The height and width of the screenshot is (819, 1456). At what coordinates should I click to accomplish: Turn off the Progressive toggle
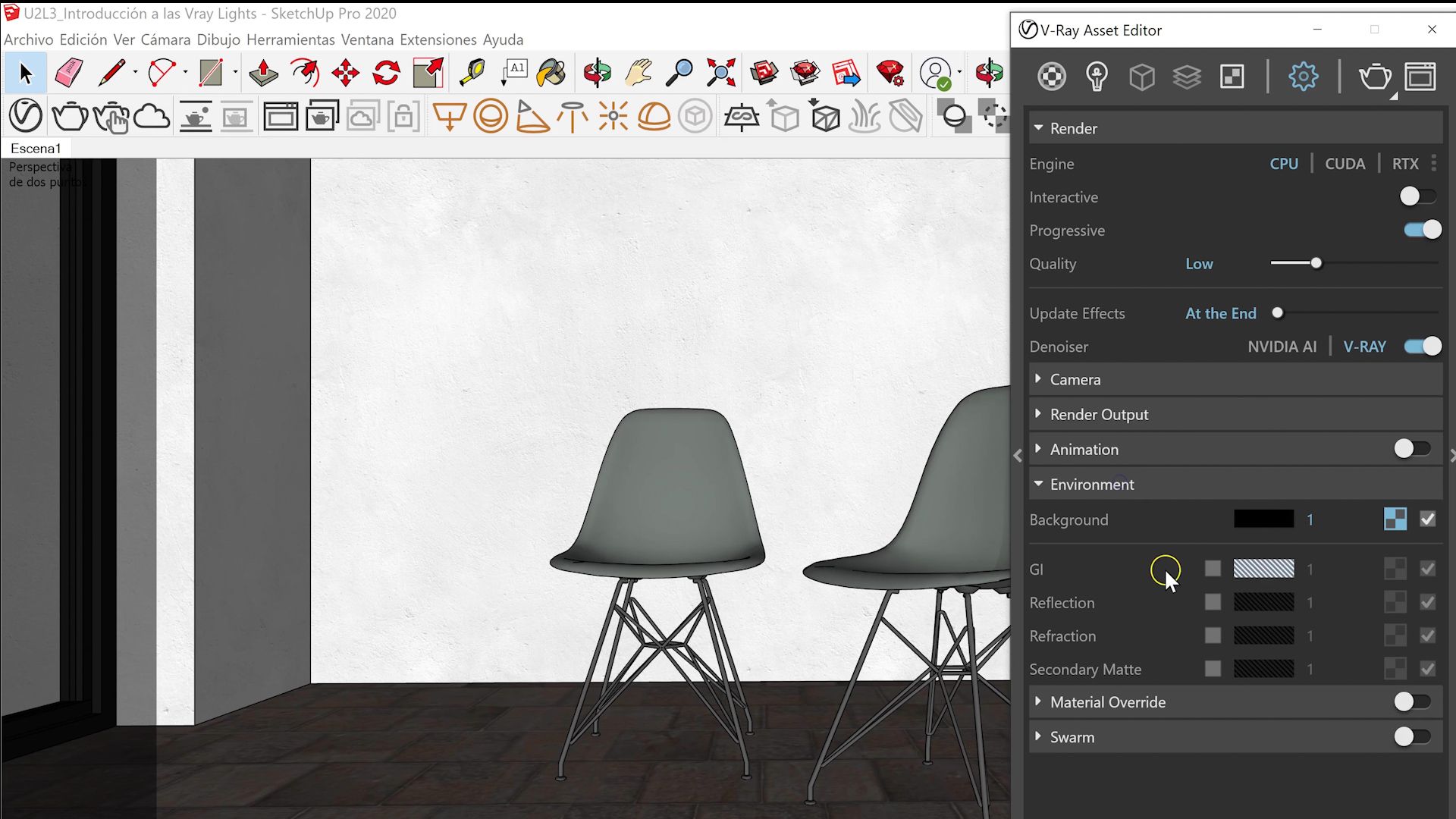tap(1422, 231)
